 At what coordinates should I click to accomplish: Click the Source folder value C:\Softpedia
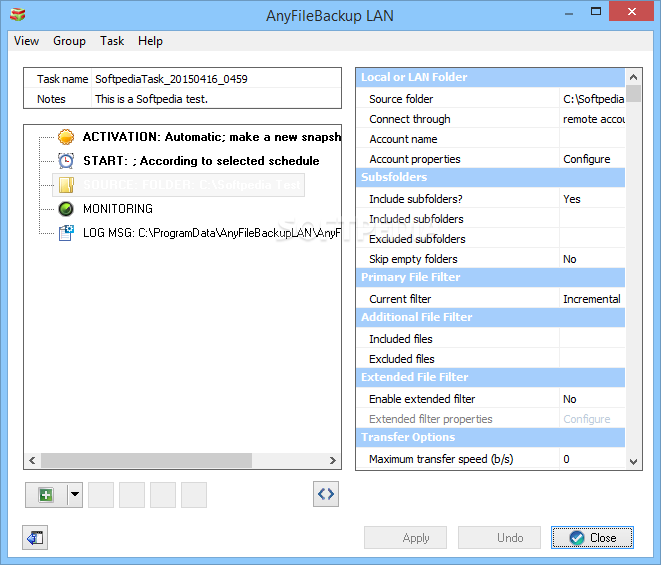click(592, 99)
